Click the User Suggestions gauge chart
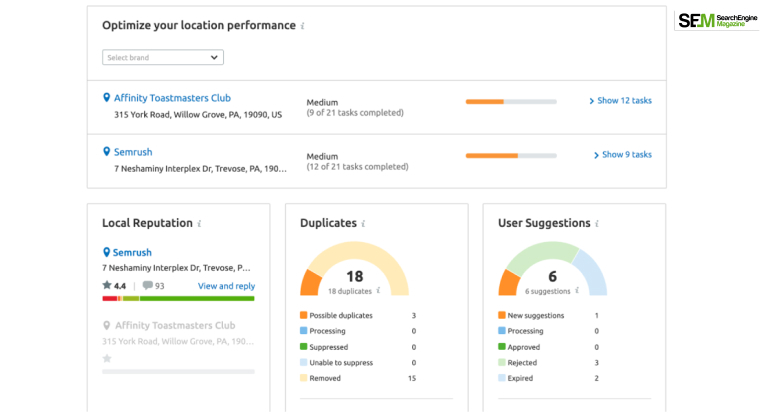 [552, 269]
